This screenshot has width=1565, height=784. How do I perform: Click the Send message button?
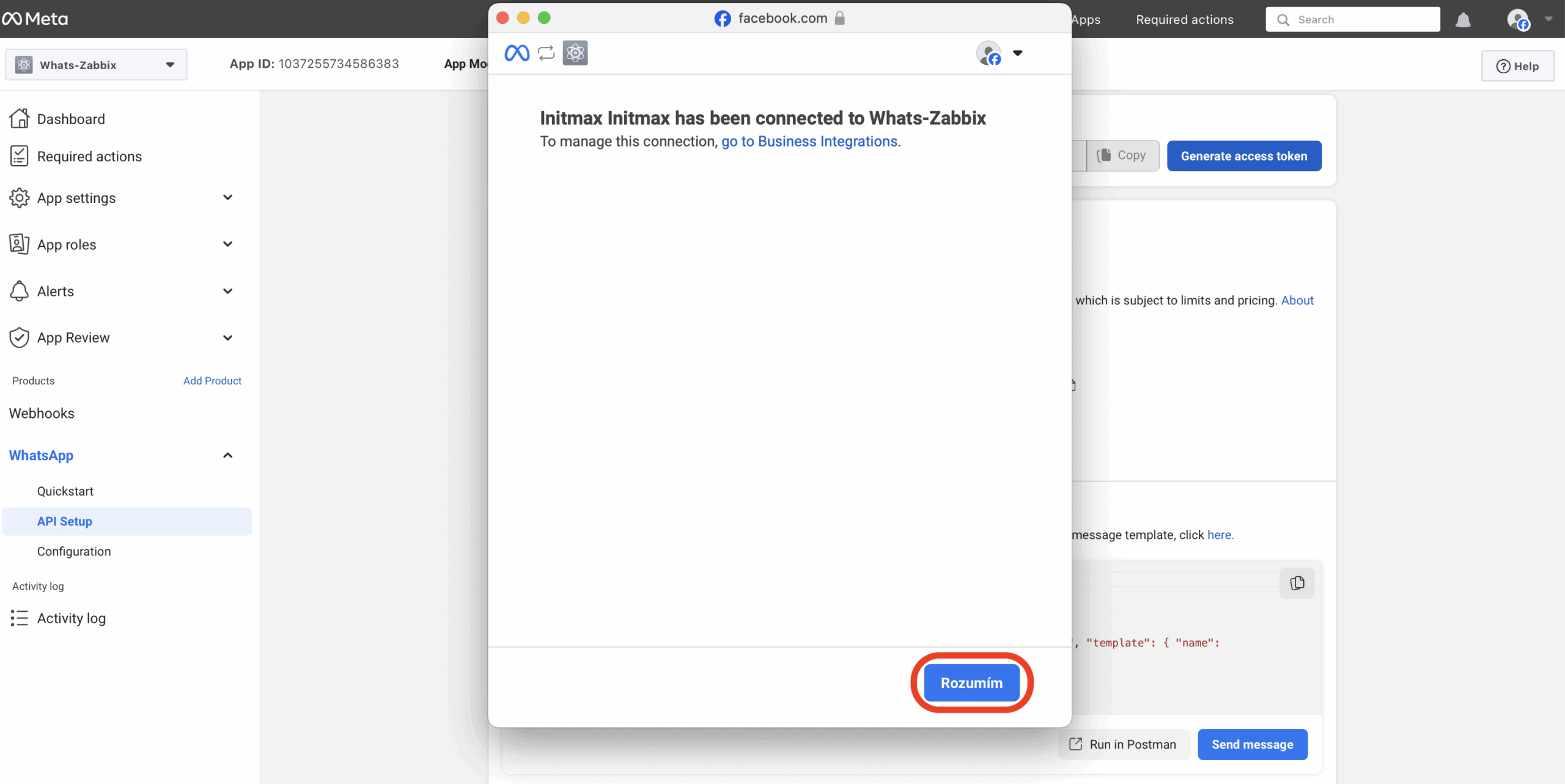[x=1252, y=744]
